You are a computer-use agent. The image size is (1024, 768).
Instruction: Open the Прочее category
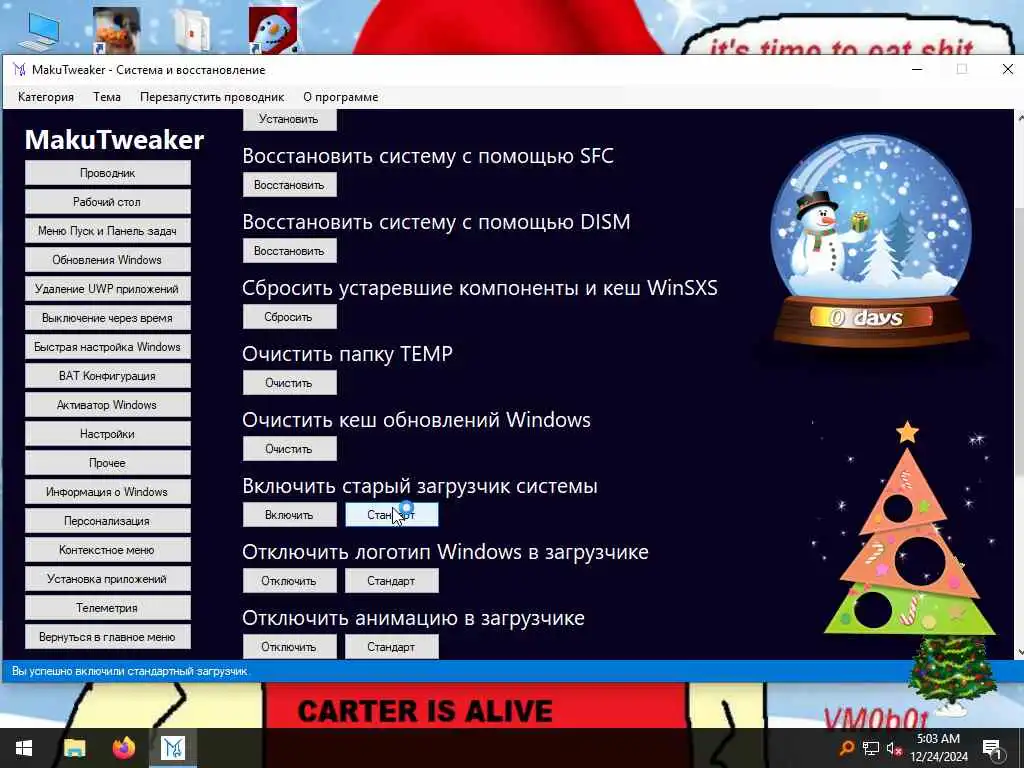[x=108, y=463]
